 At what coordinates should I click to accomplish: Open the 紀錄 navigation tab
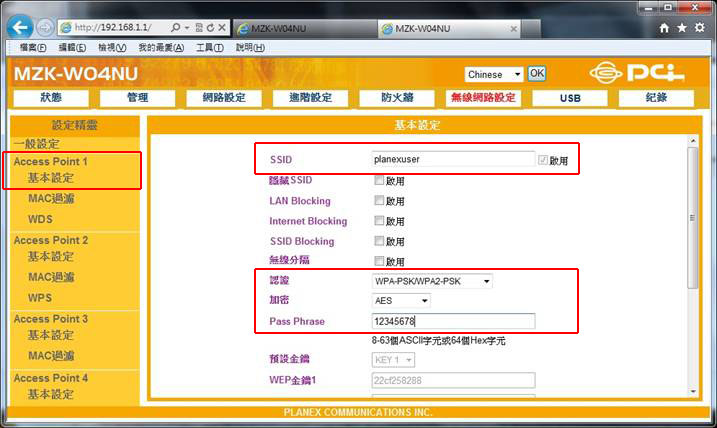coord(656,98)
